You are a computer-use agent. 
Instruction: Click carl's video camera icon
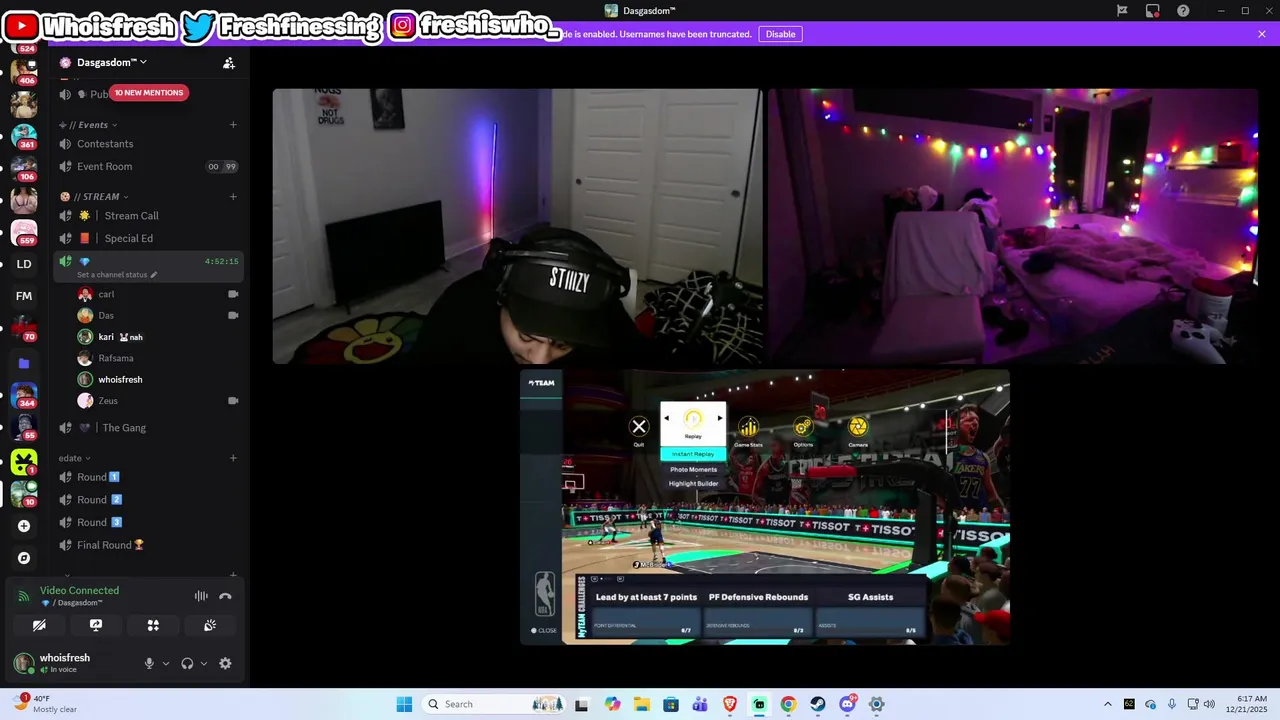pyautogui.click(x=233, y=294)
